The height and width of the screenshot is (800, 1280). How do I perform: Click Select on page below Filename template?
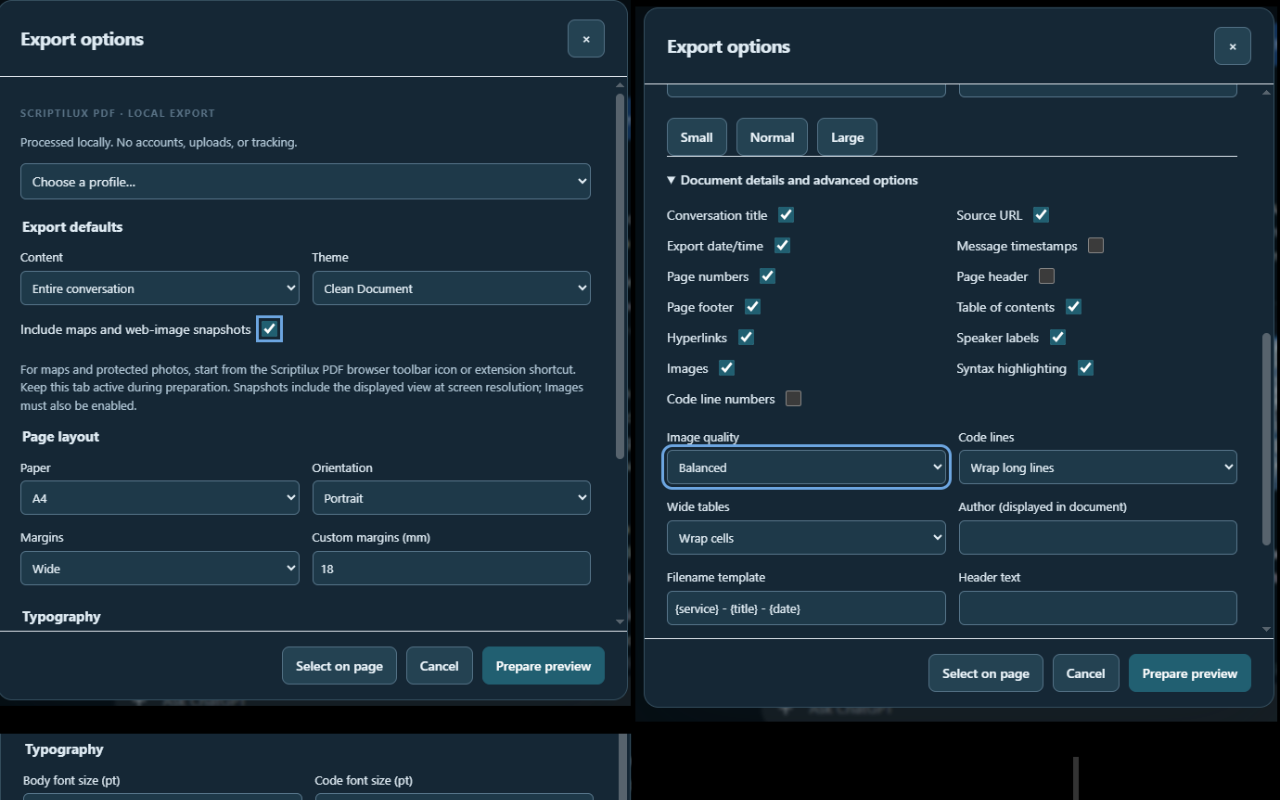pos(985,673)
